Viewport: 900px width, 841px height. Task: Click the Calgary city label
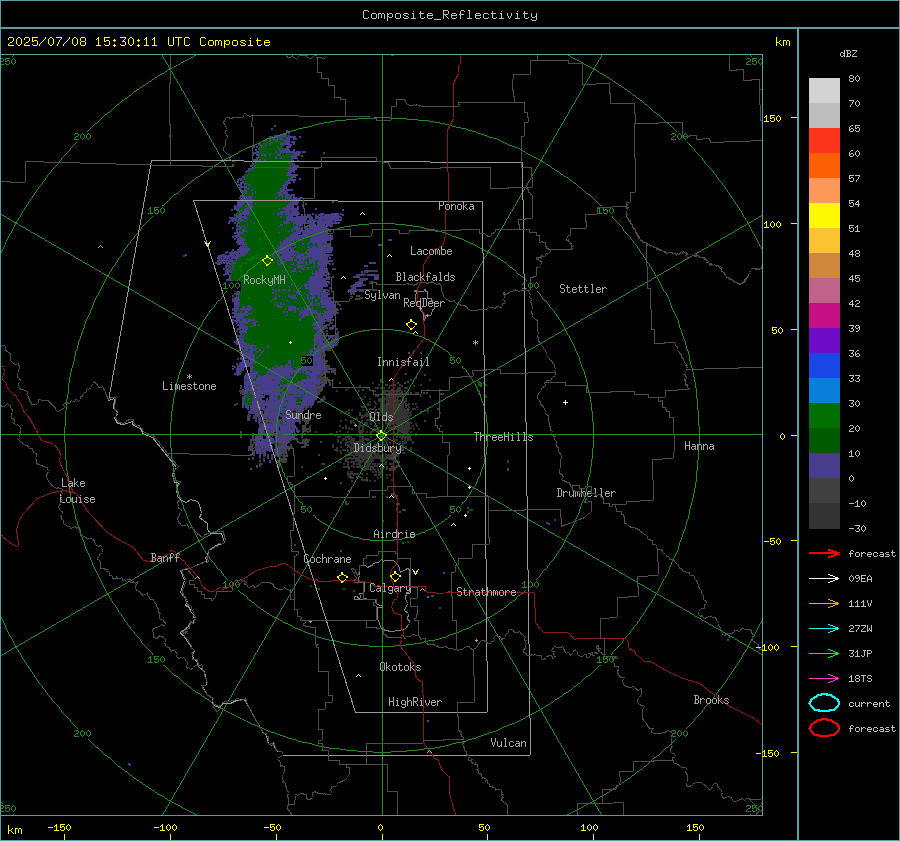(x=390, y=588)
